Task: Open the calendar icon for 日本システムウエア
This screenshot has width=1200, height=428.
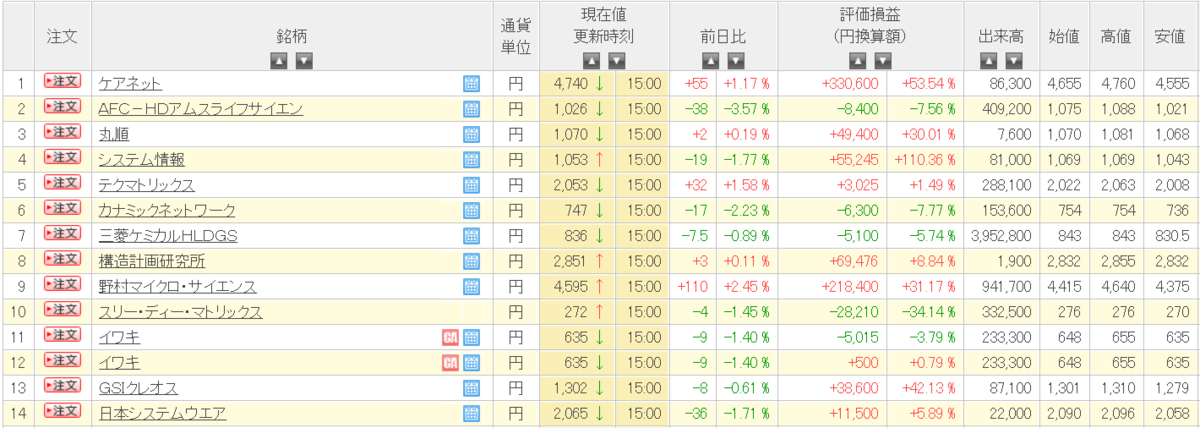Action: pos(472,413)
